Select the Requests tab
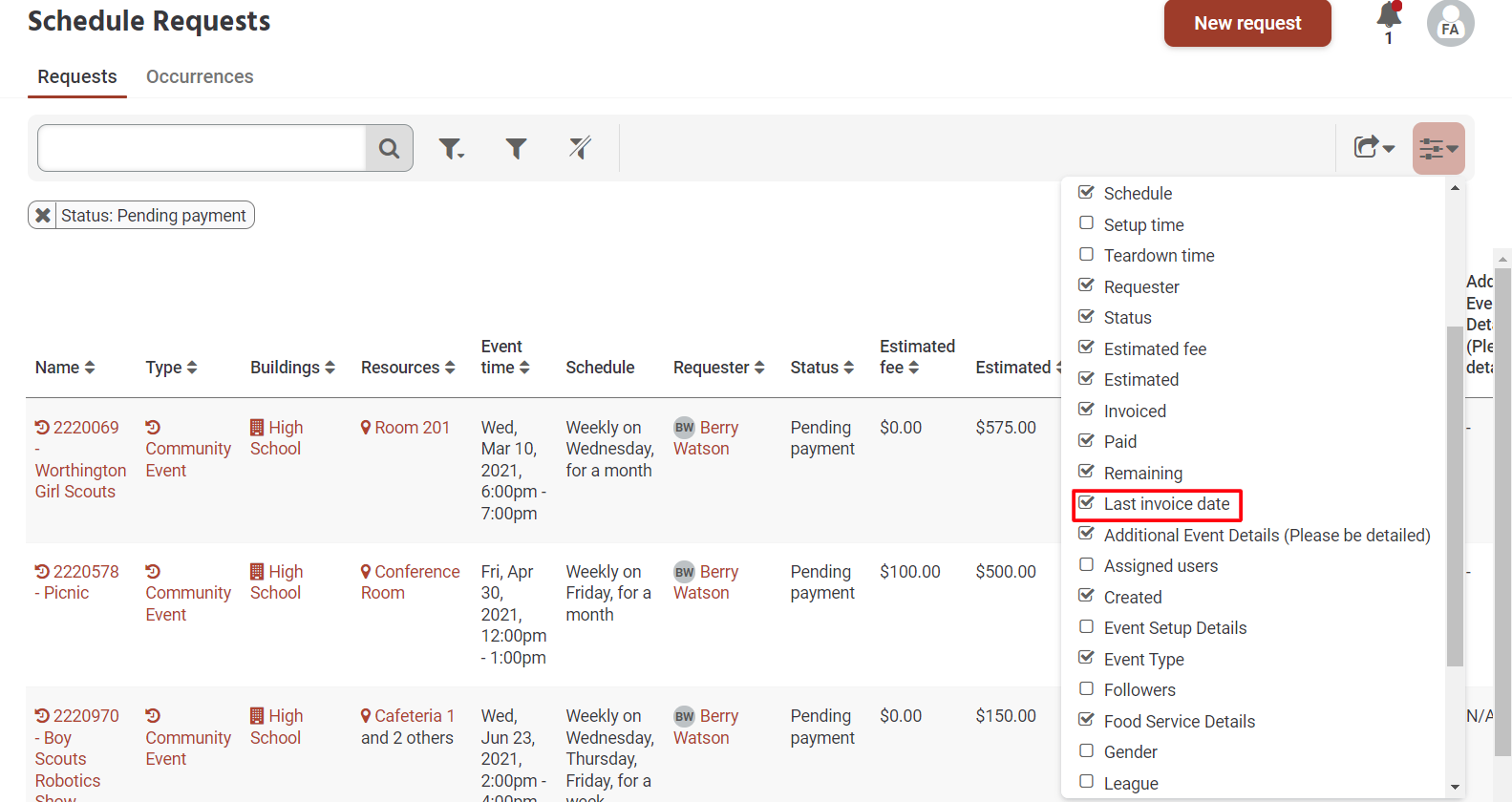The height and width of the screenshot is (802, 1512). [77, 76]
